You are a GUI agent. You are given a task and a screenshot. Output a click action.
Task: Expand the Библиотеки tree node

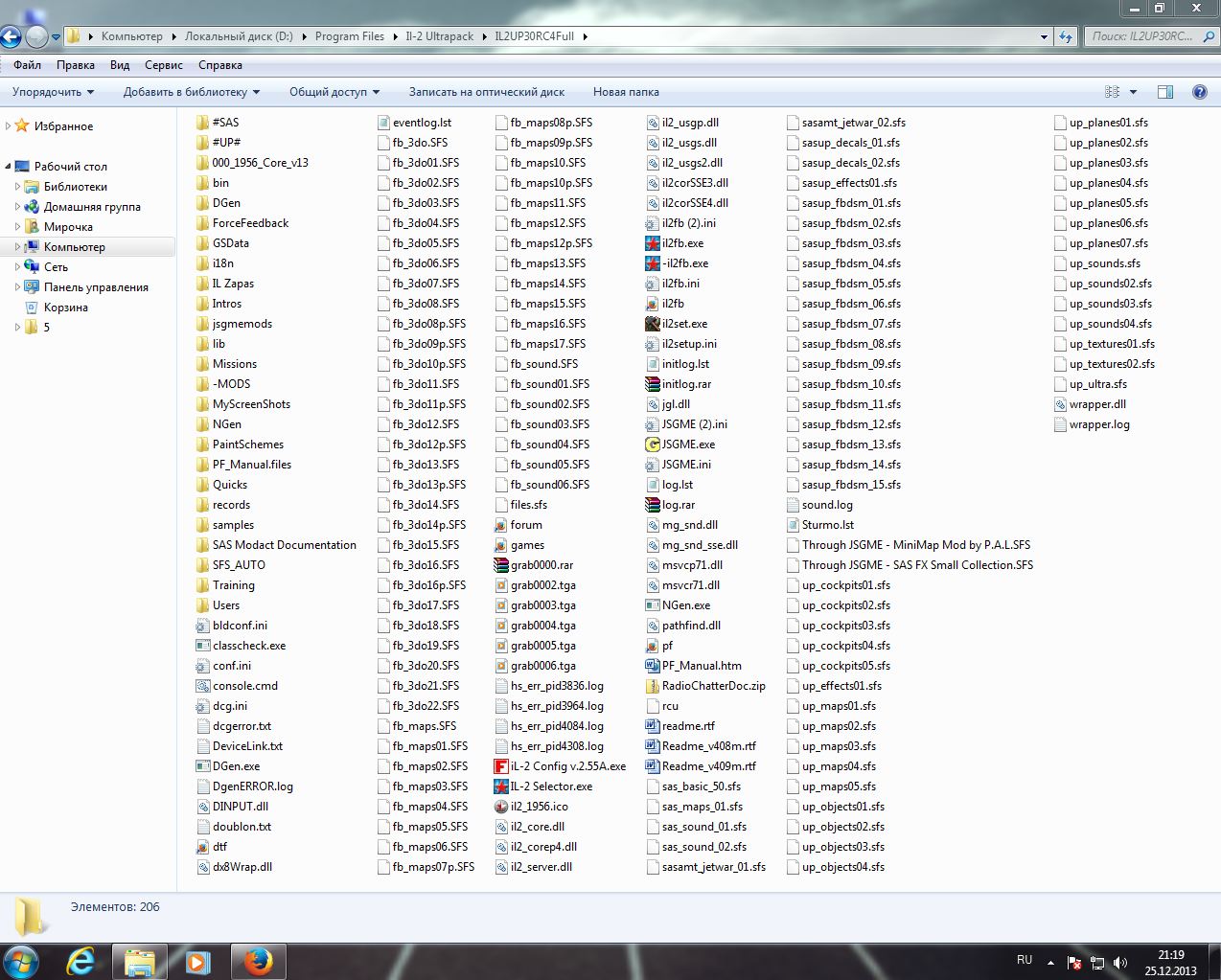click(17, 187)
